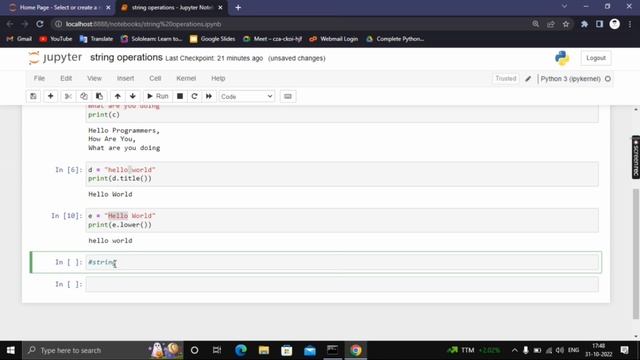
Task: Open Chrome three-dot menu
Action: coord(630,24)
